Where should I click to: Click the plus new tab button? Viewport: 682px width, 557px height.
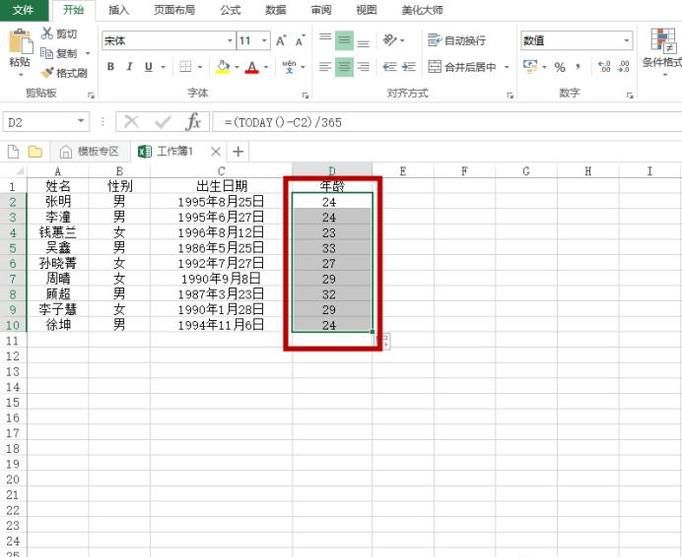(x=238, y=151)
